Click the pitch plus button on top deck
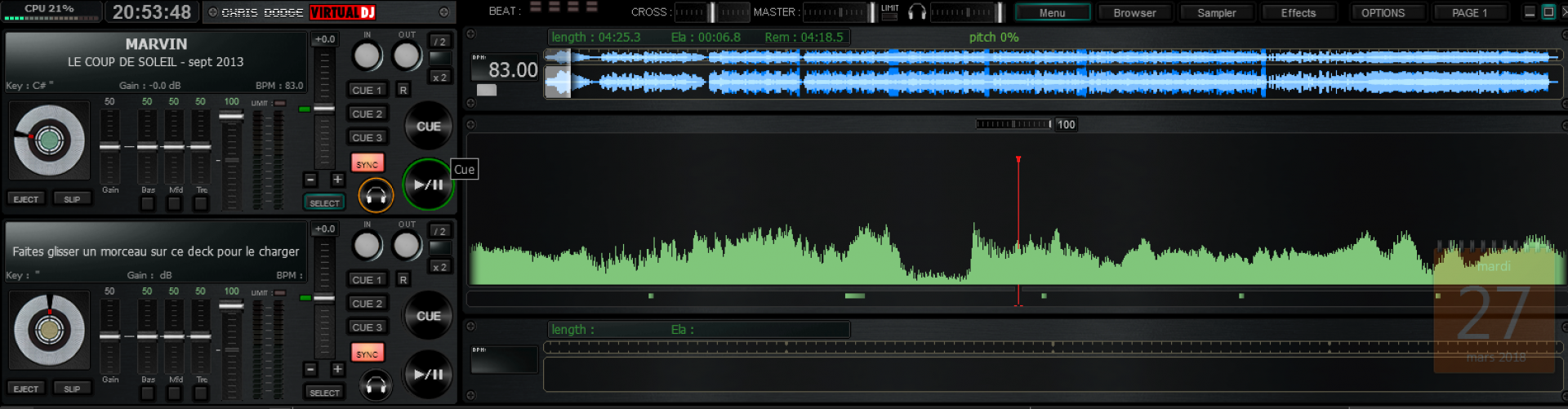This screenshot has height=409, width=1568. [x=337, y=180]
